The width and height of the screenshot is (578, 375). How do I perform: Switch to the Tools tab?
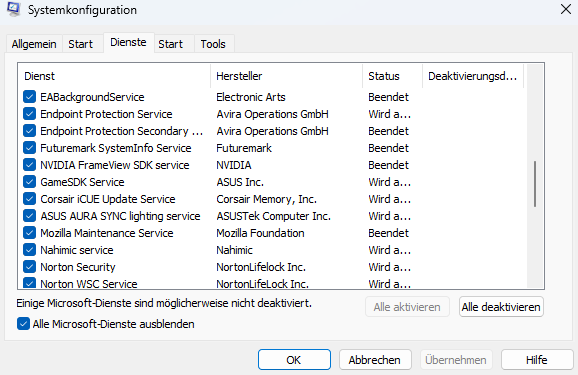[x=213, y=44]
